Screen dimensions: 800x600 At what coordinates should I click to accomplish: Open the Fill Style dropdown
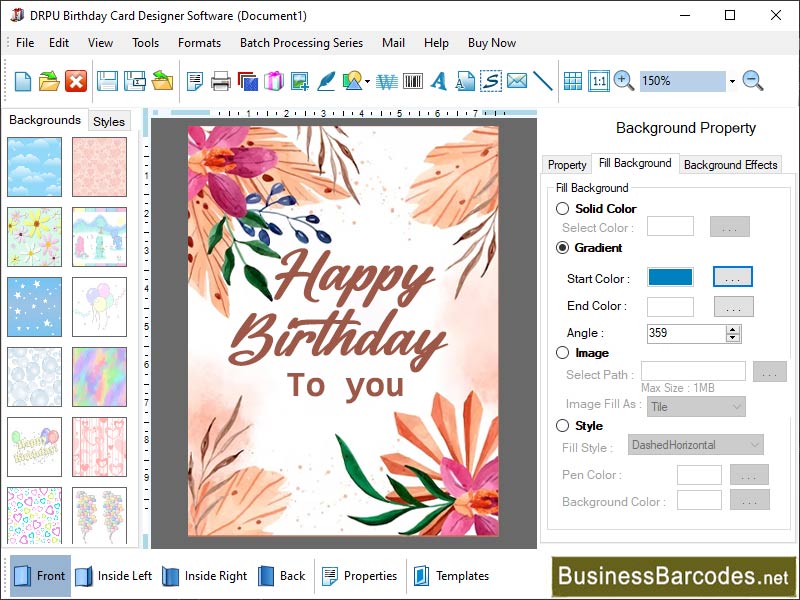pyautogui.click(x=694, y=445)
